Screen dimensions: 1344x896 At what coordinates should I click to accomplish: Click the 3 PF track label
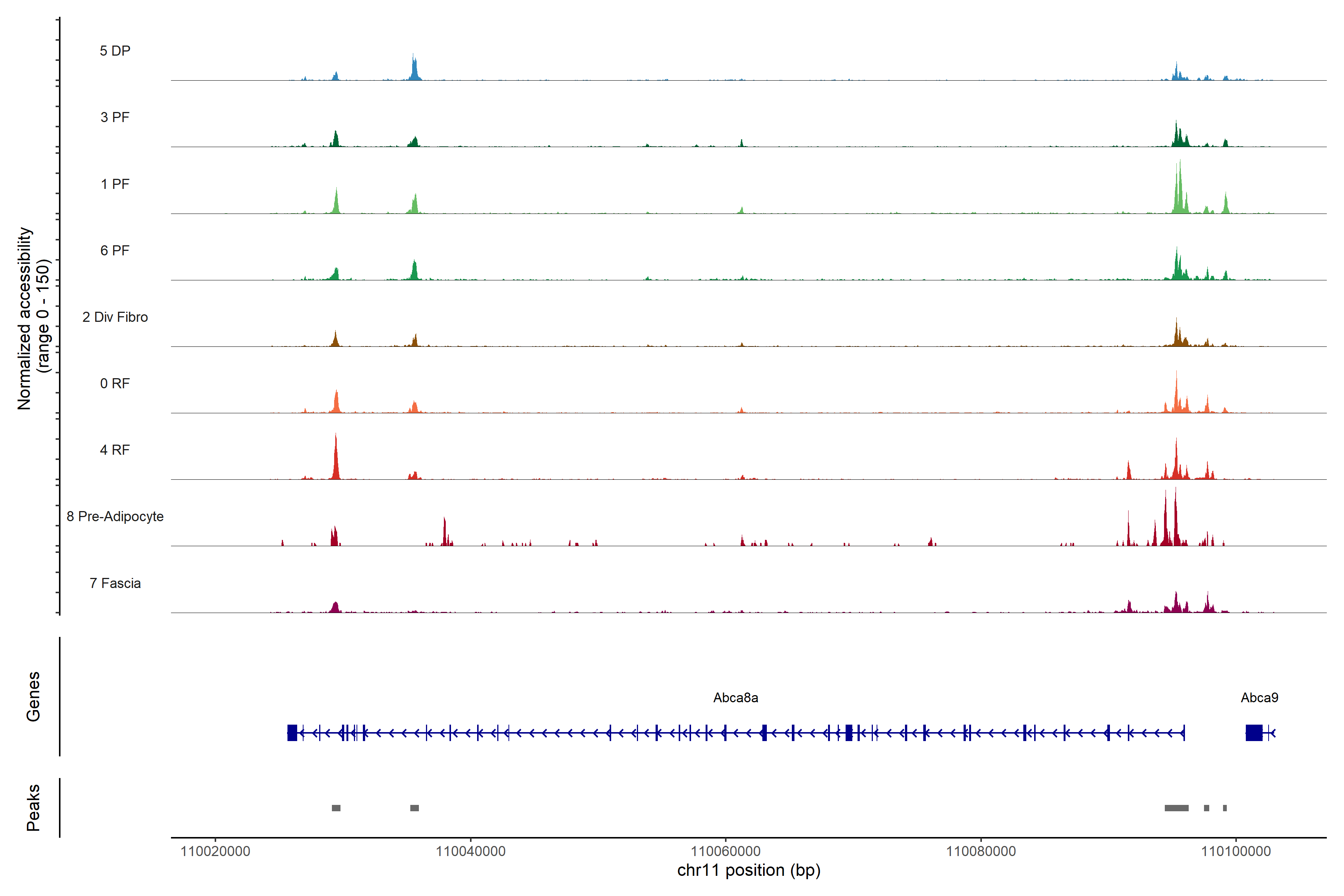point(115,117)
